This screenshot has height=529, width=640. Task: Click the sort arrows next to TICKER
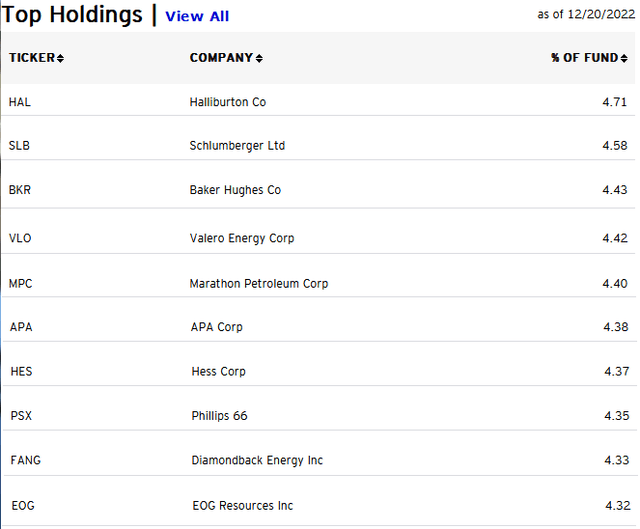[60, 58]
